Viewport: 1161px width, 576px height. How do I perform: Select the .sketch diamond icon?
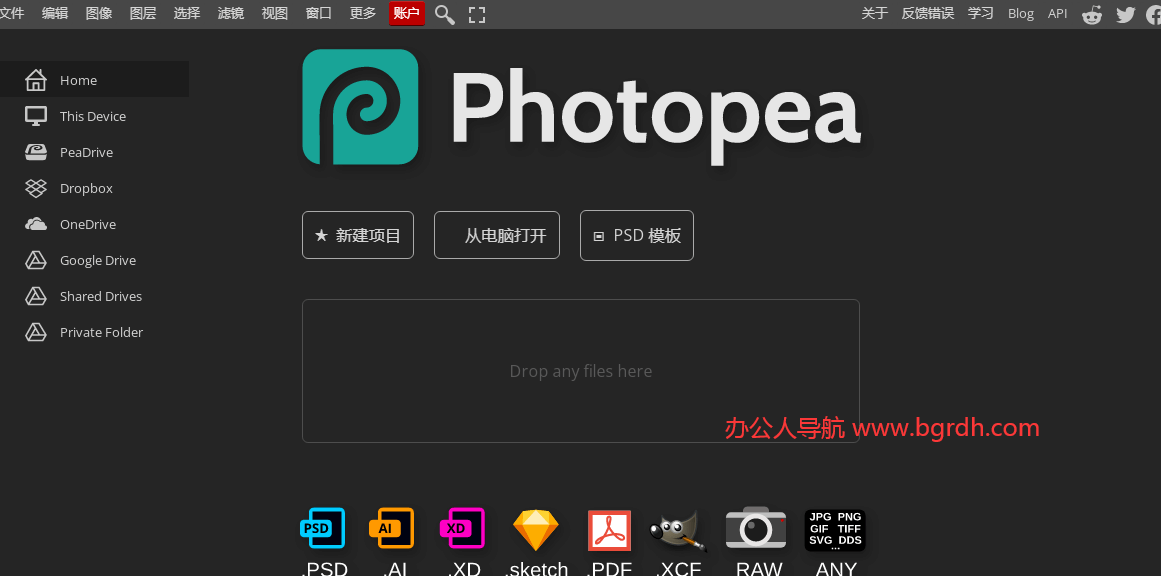pos(536,528)
